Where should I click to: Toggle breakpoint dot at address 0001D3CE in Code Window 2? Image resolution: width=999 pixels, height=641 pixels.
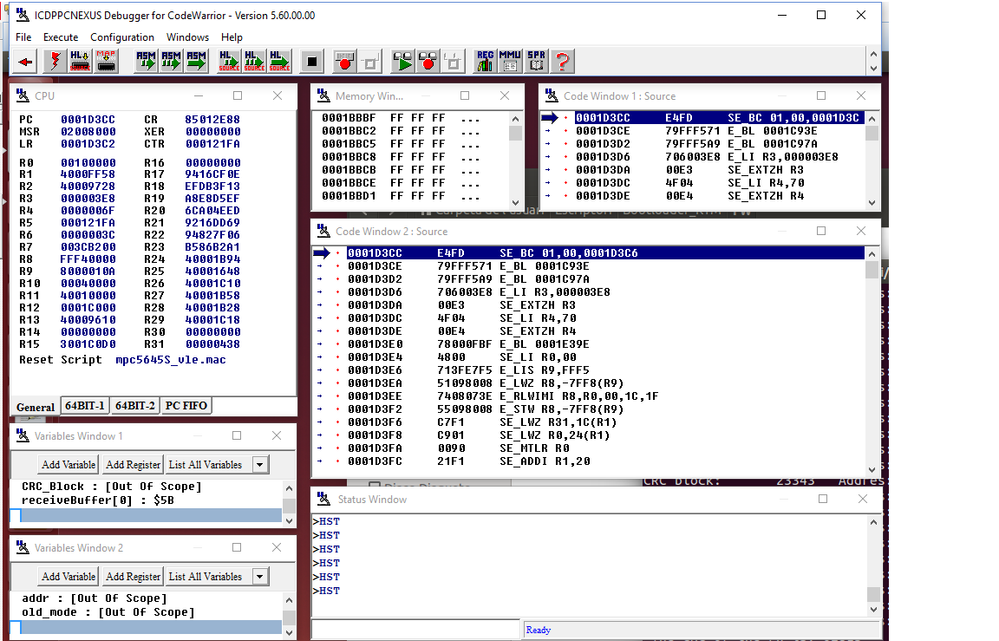[338, 266]
